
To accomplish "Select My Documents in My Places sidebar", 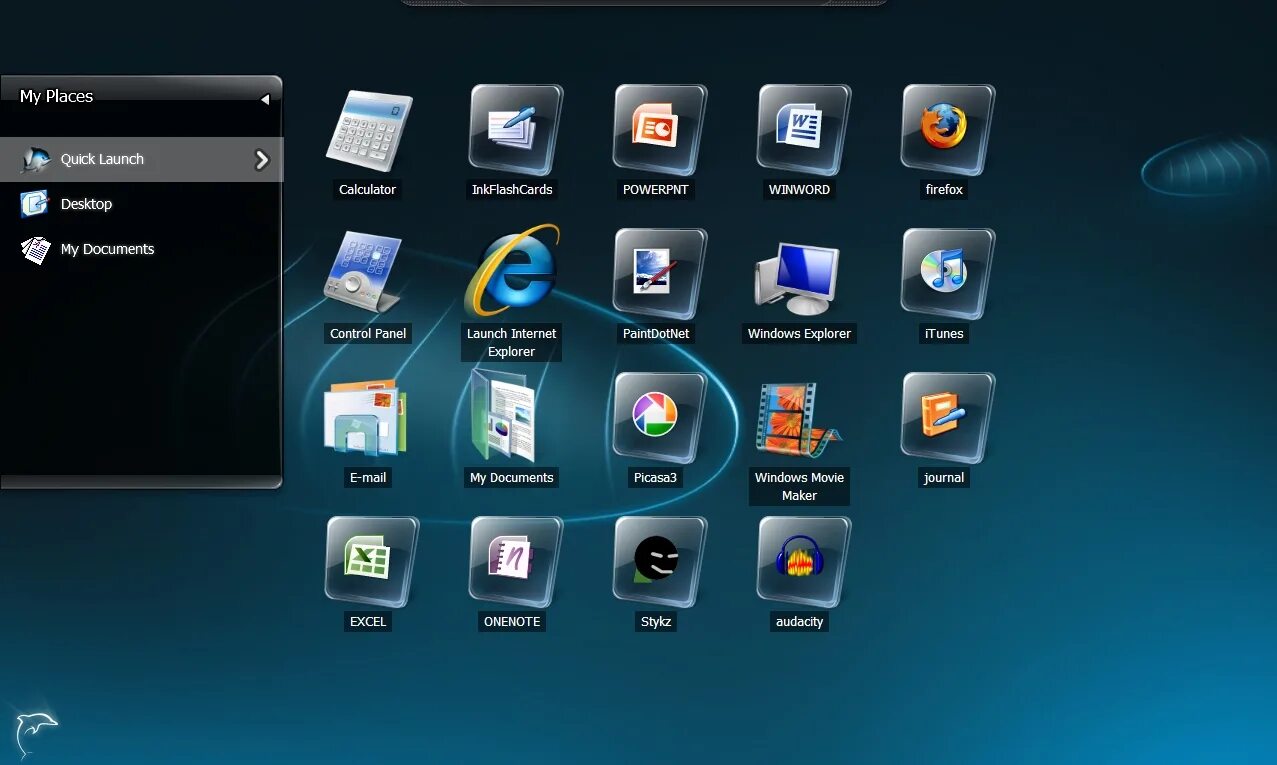I will 141,249.
